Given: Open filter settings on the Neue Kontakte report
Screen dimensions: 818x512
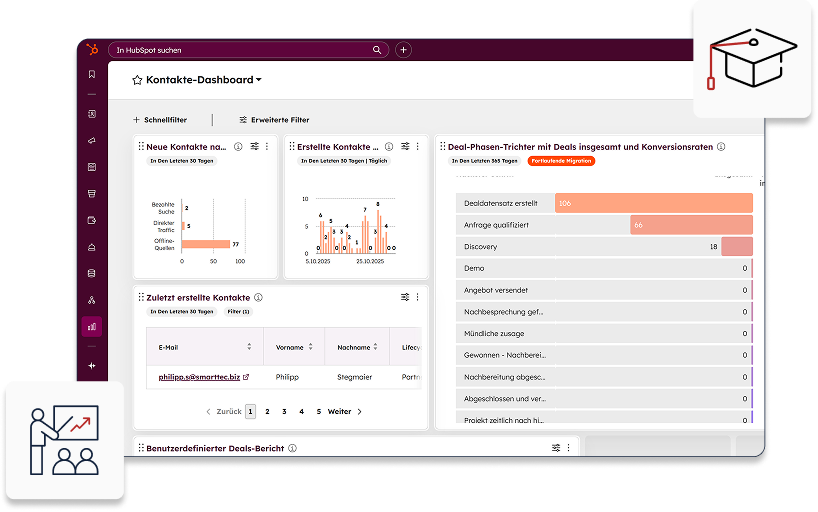Looking at the screenshot, I should pyautogui.click(x=254, y=146).
